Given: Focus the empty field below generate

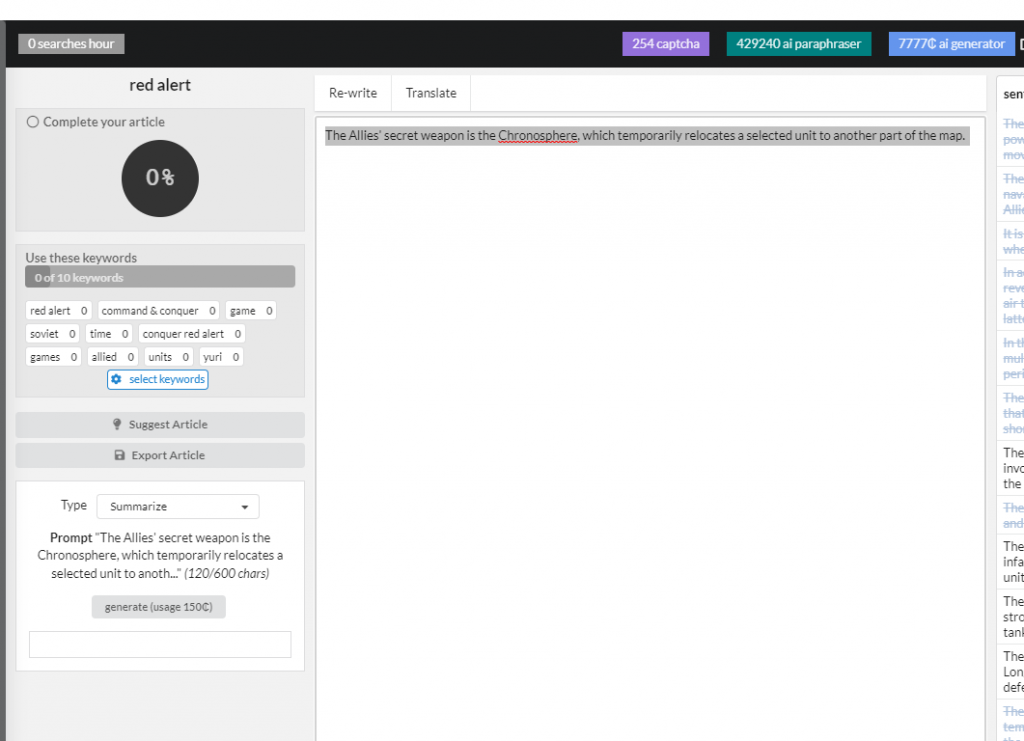Looking at the screenshot, I should 160,644.
